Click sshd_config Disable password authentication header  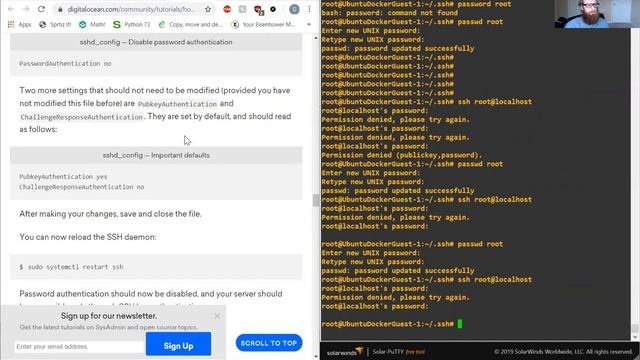point(156,42)
